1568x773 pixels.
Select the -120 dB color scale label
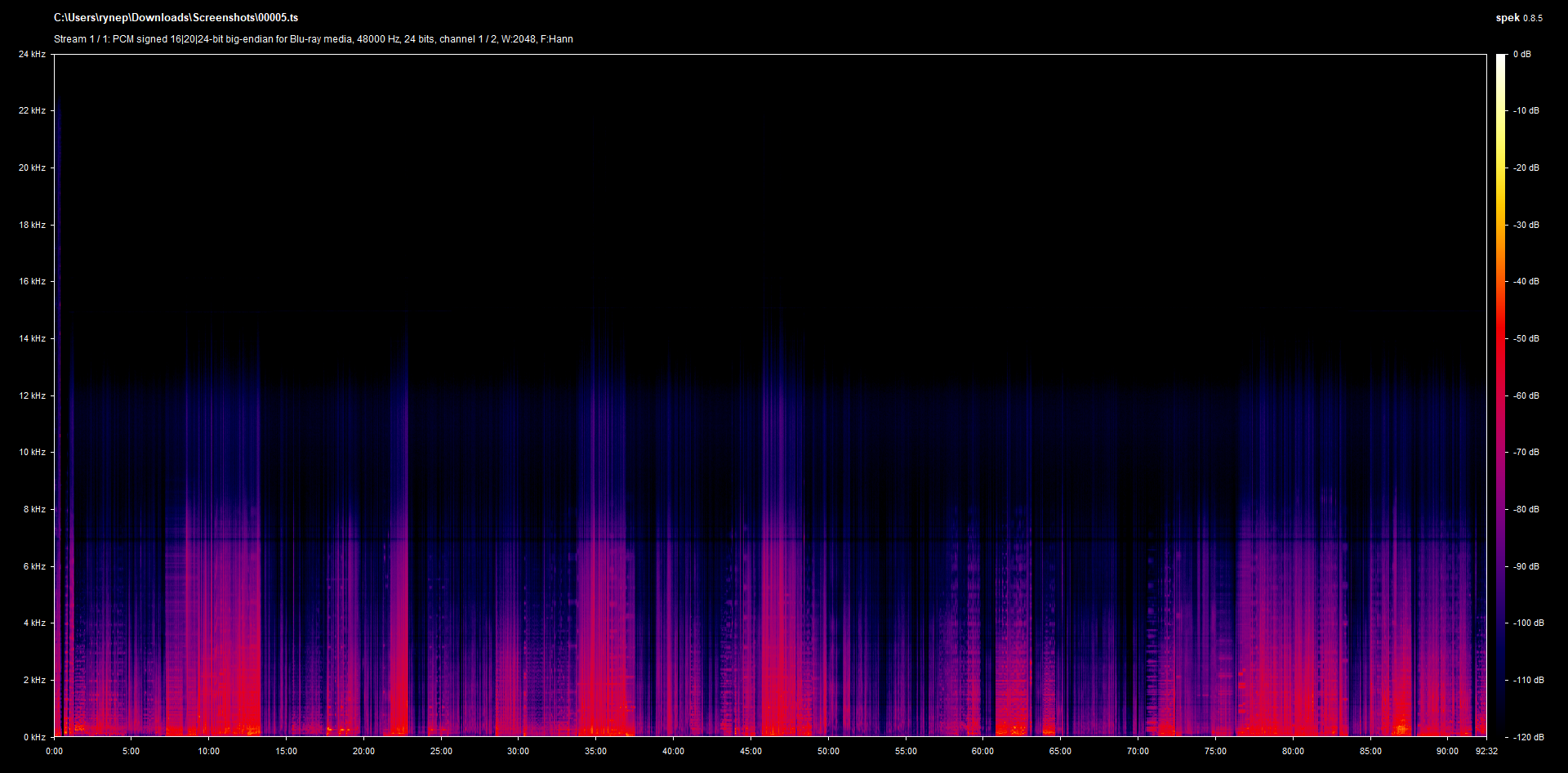(x=1528, y=737)
